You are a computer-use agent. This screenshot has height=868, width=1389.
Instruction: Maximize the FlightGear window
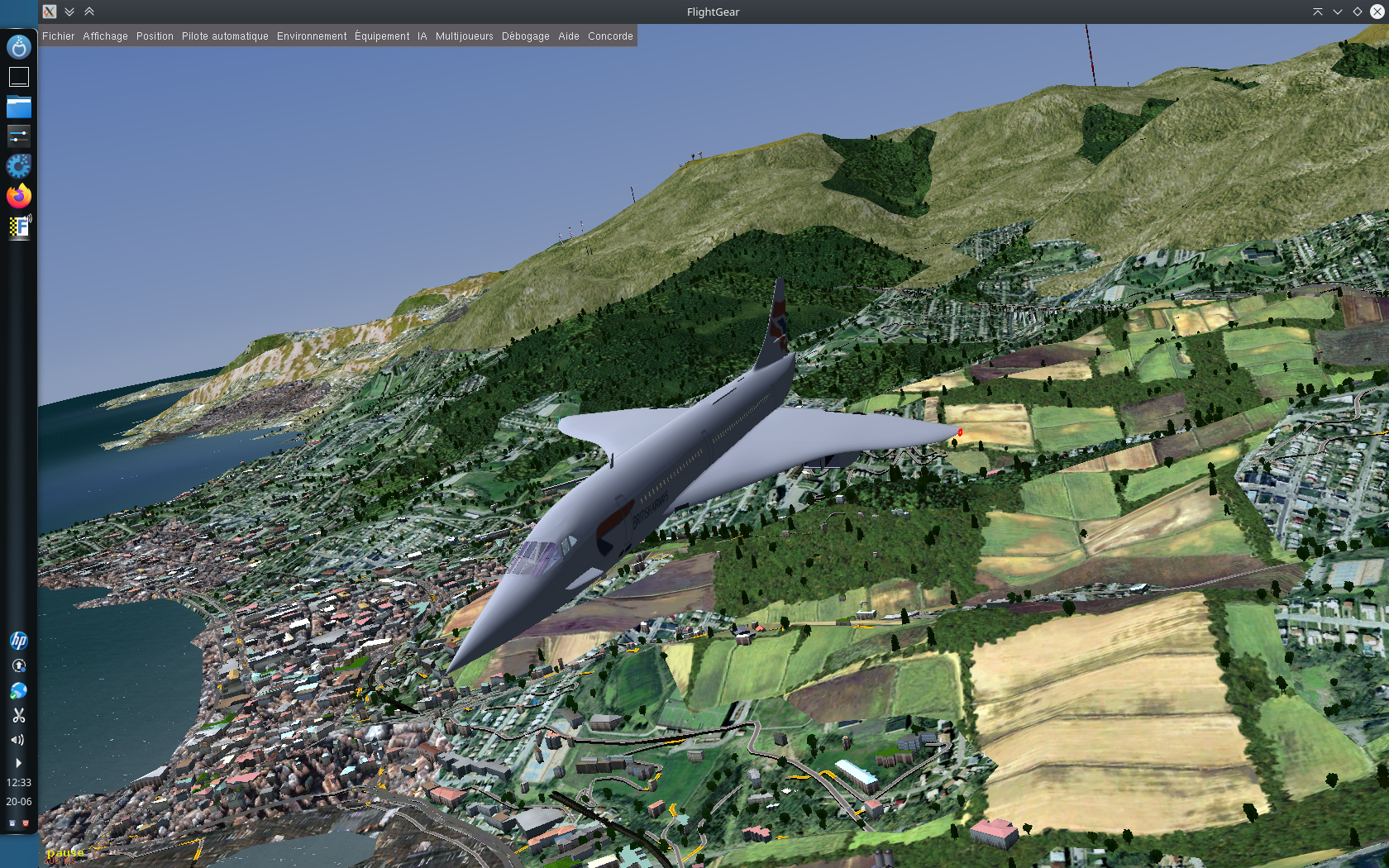click(1358, 12)
